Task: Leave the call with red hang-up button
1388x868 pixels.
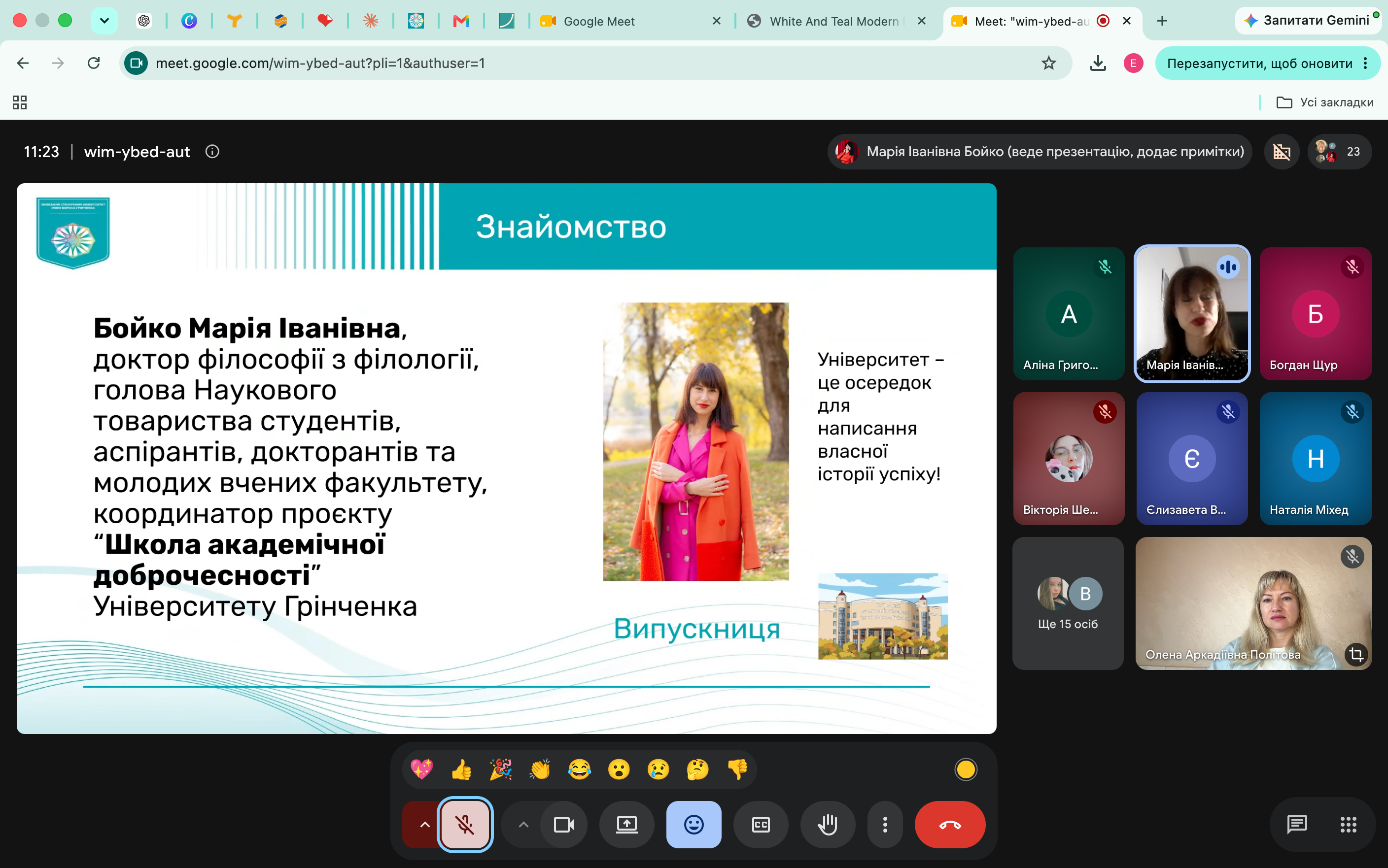Action: [950, 824]
